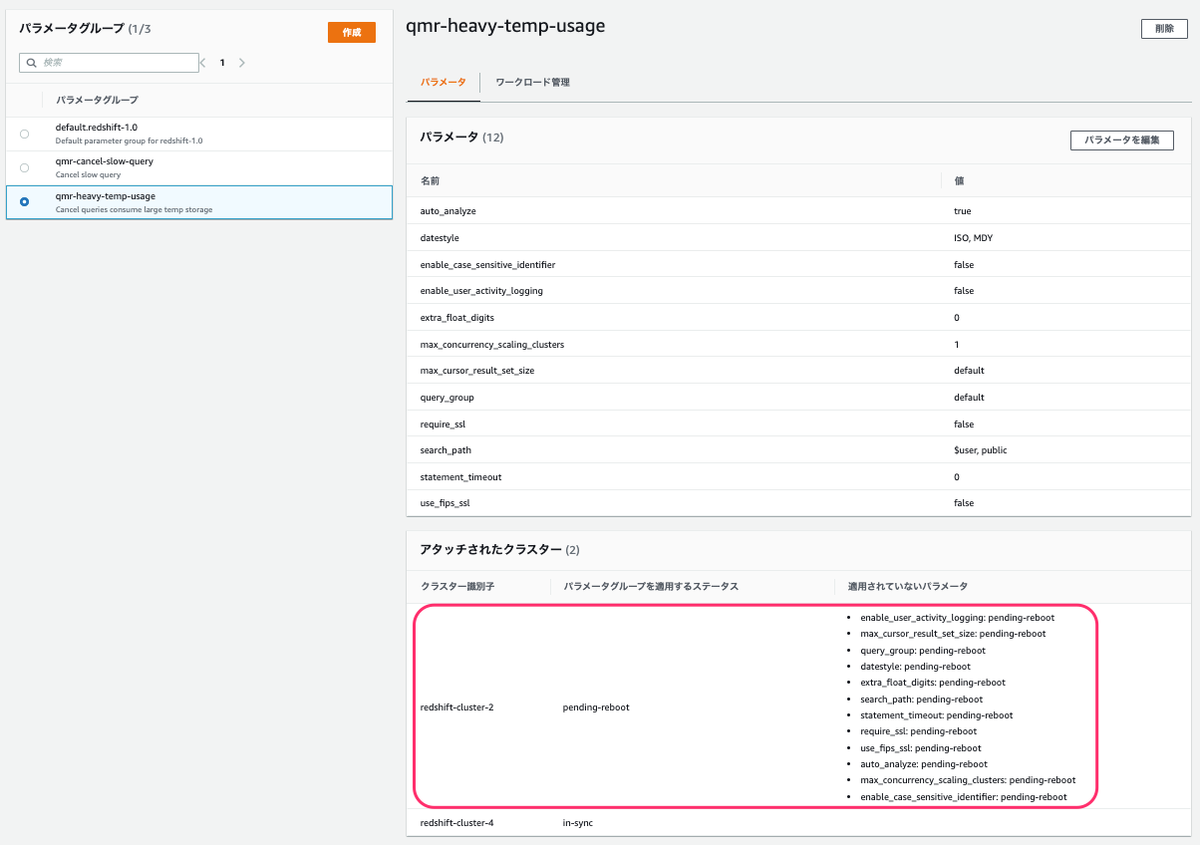Click in-sync status of redshift-cluster-4
Viewport: 1200px width, 845px height.
pos(579,823)
